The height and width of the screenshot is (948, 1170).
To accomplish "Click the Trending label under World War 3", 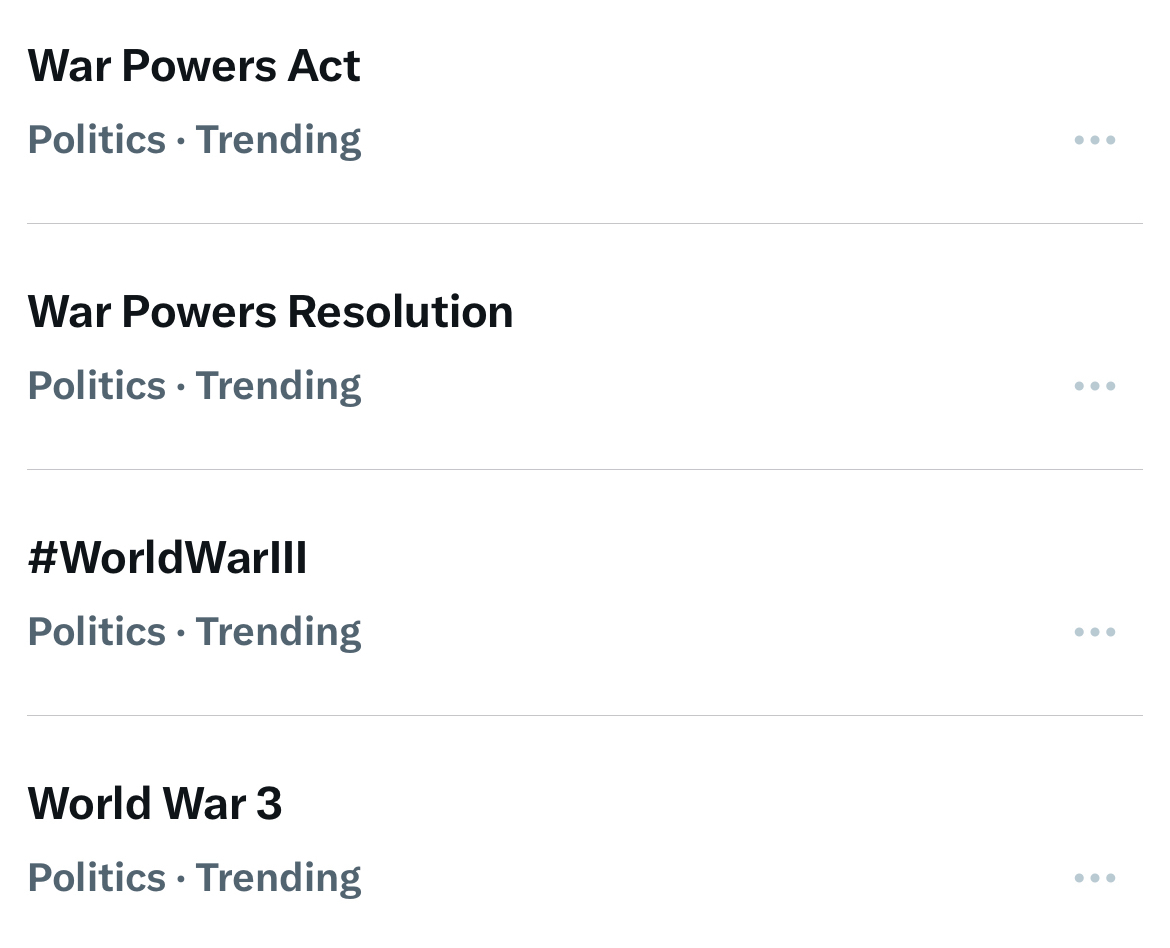I will pos(278,878).
